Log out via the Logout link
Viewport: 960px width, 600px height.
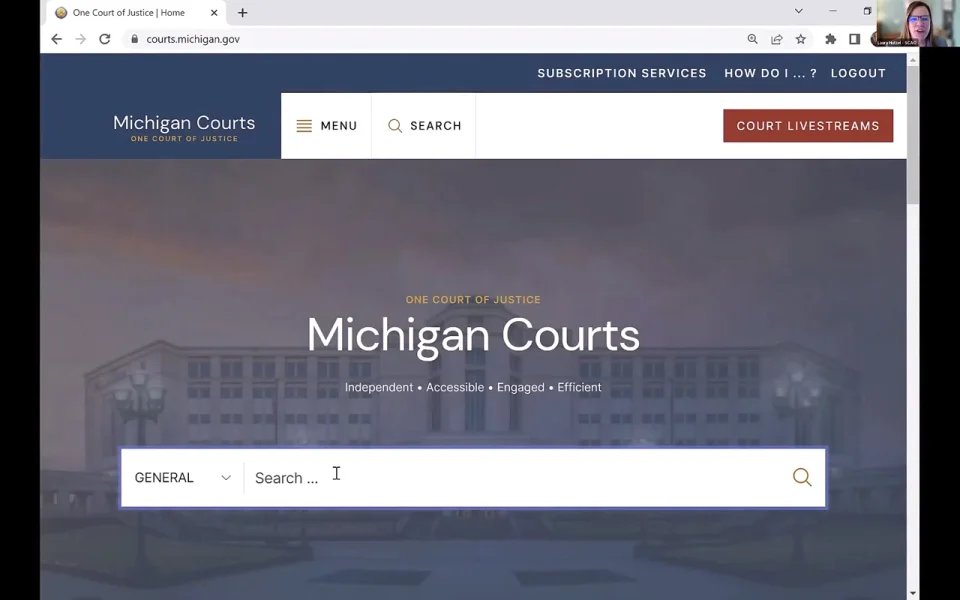click(x=858, y=73)
